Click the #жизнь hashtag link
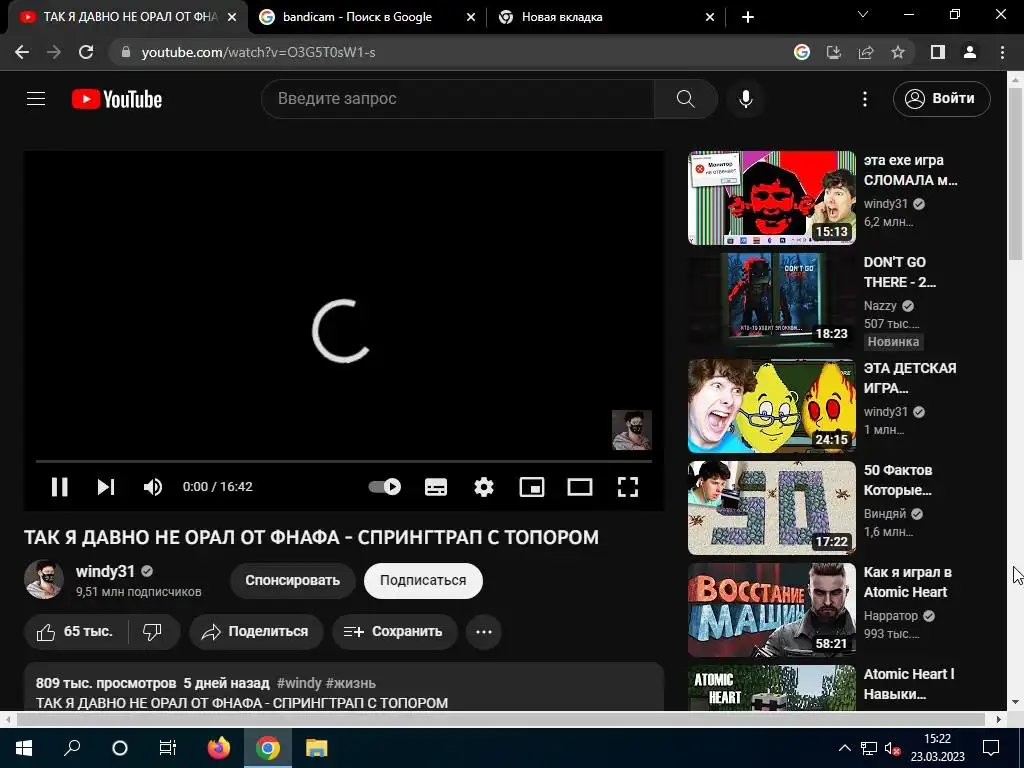This screenshot has width=1024, height=768. click(x=351, y=683)
